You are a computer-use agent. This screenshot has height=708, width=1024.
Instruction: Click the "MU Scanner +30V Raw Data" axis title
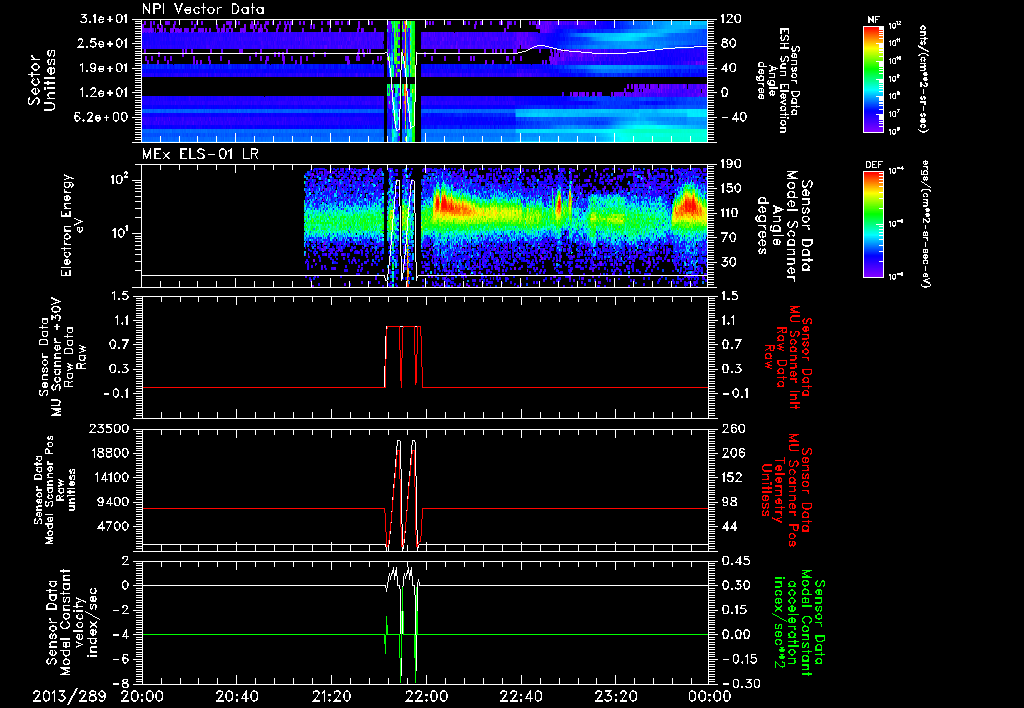pyautogui.click(x=63, y=357)
